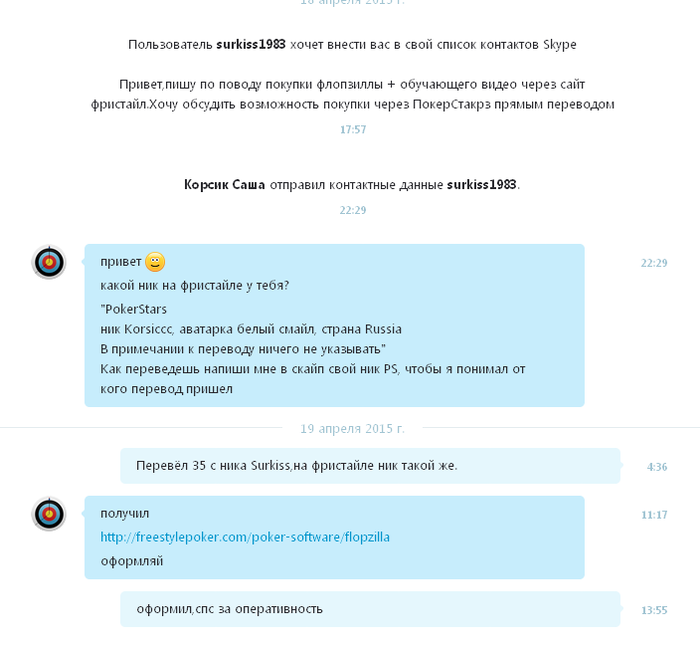Click the ник Korsiccc line in the message
The height and width of the screenshot is (645, 700).
(251, 329)
